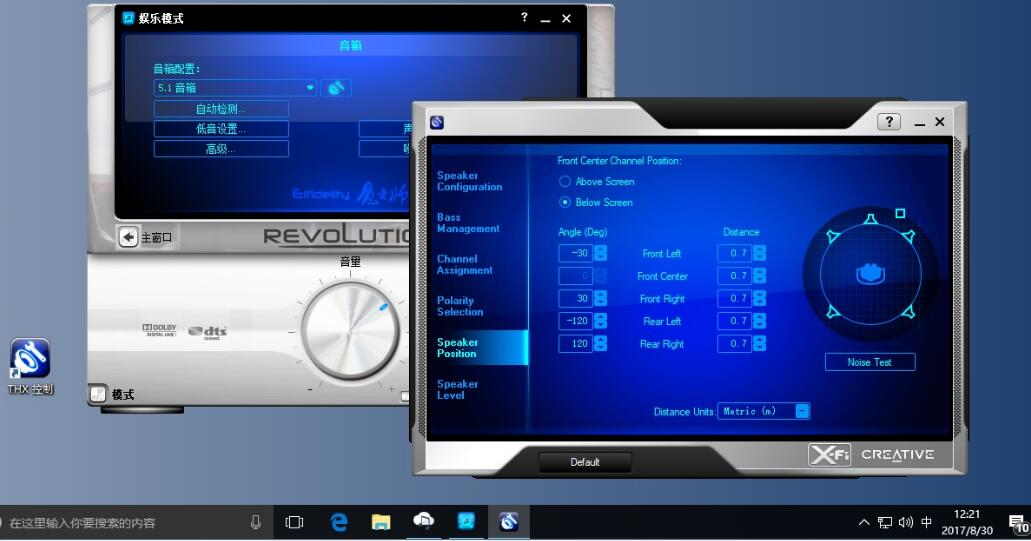
Task: Click the speaker test icon beside 5.1 音箱
Action: 336,88
